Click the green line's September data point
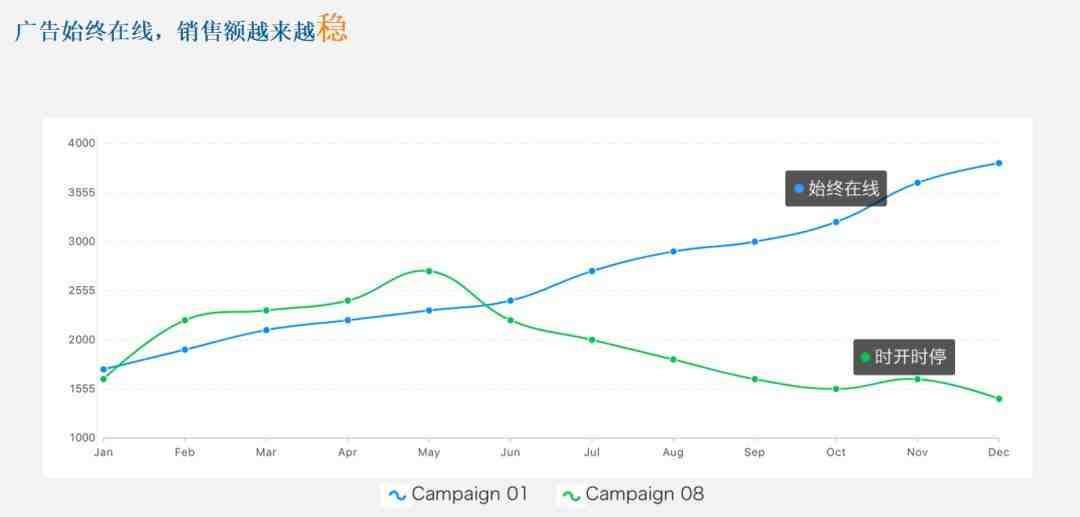The width and height of the screenshot is (1080, 517). pyautogui.click(x=755, y=379)
